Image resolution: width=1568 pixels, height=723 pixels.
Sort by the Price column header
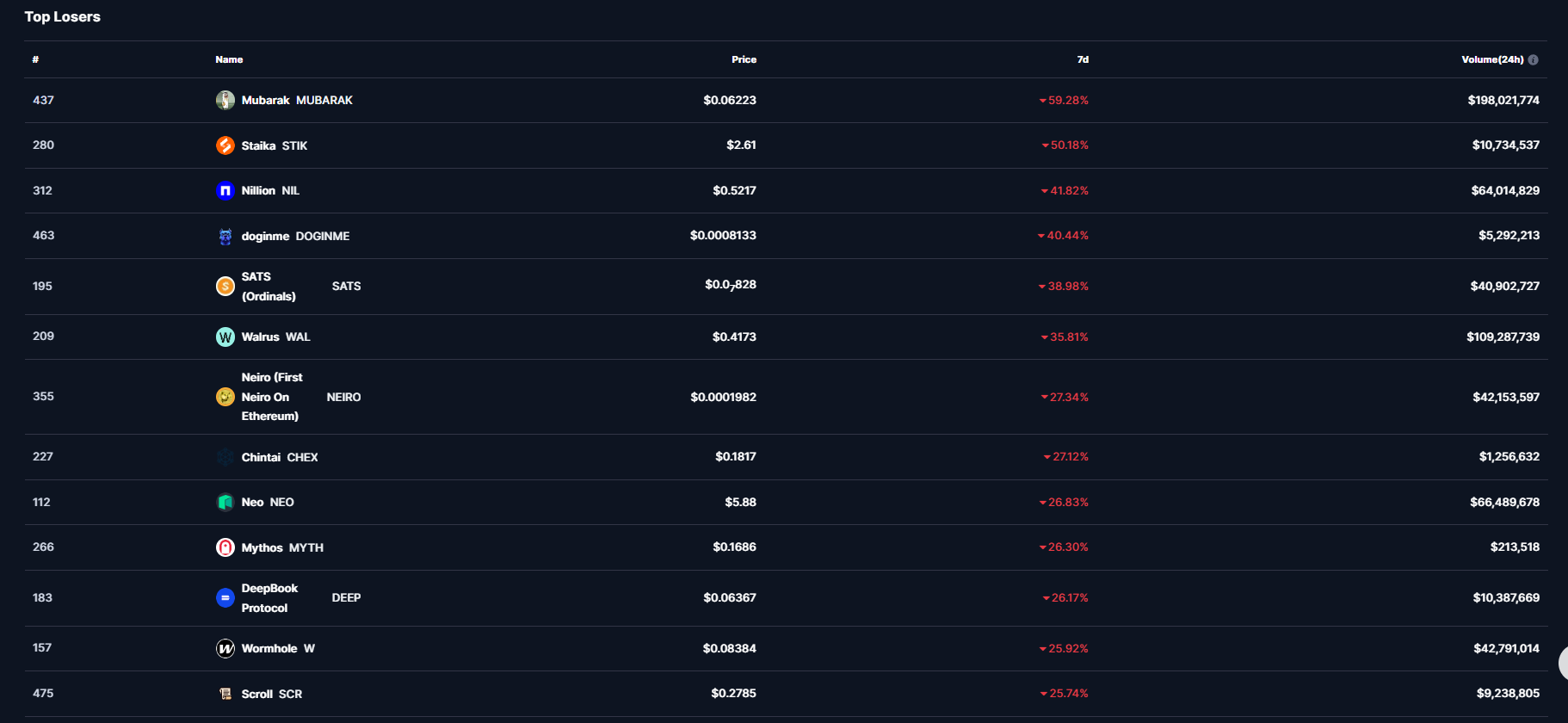(744, 60)
